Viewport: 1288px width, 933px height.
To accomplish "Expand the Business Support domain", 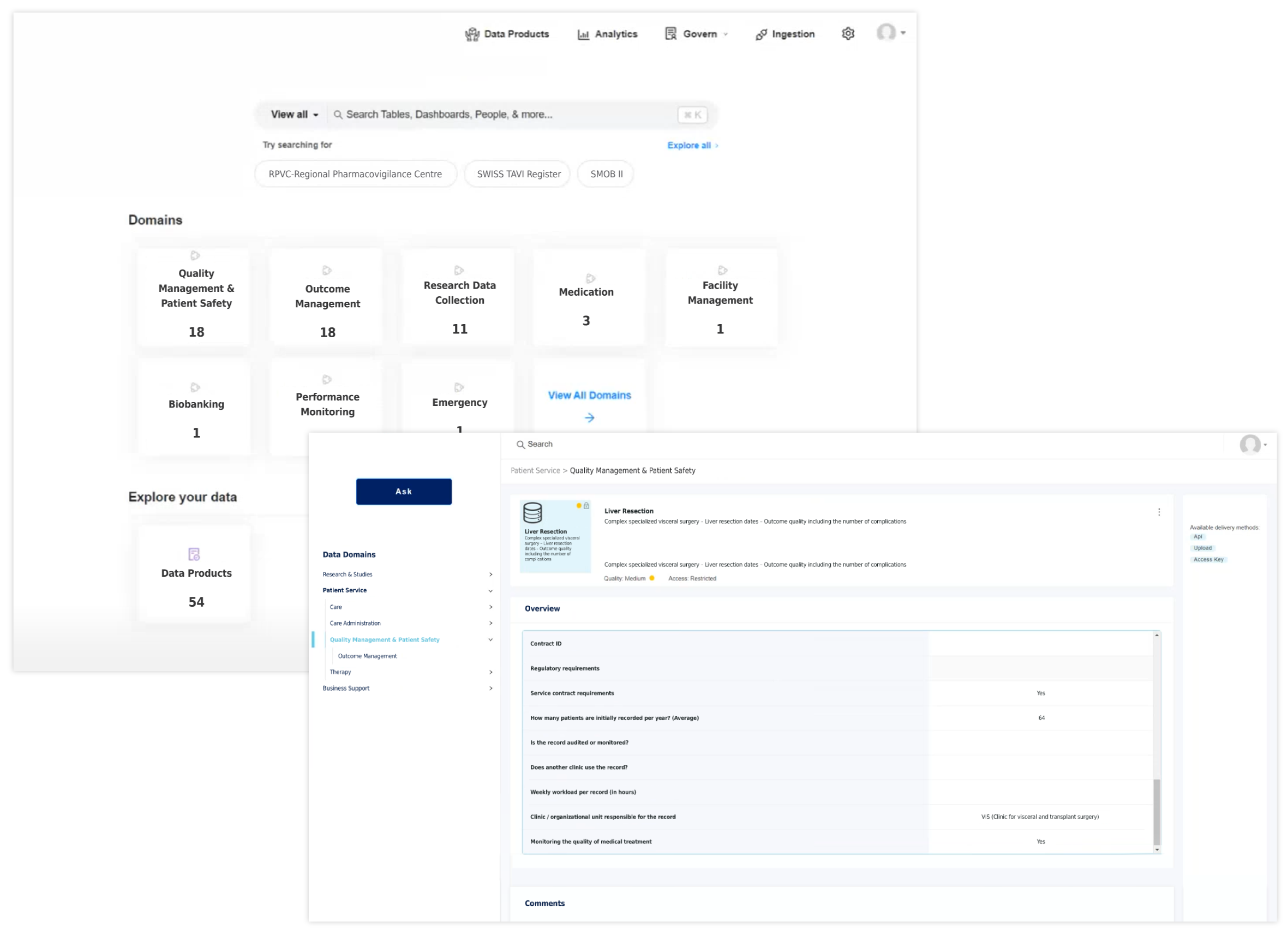I will tap(490, 688).
